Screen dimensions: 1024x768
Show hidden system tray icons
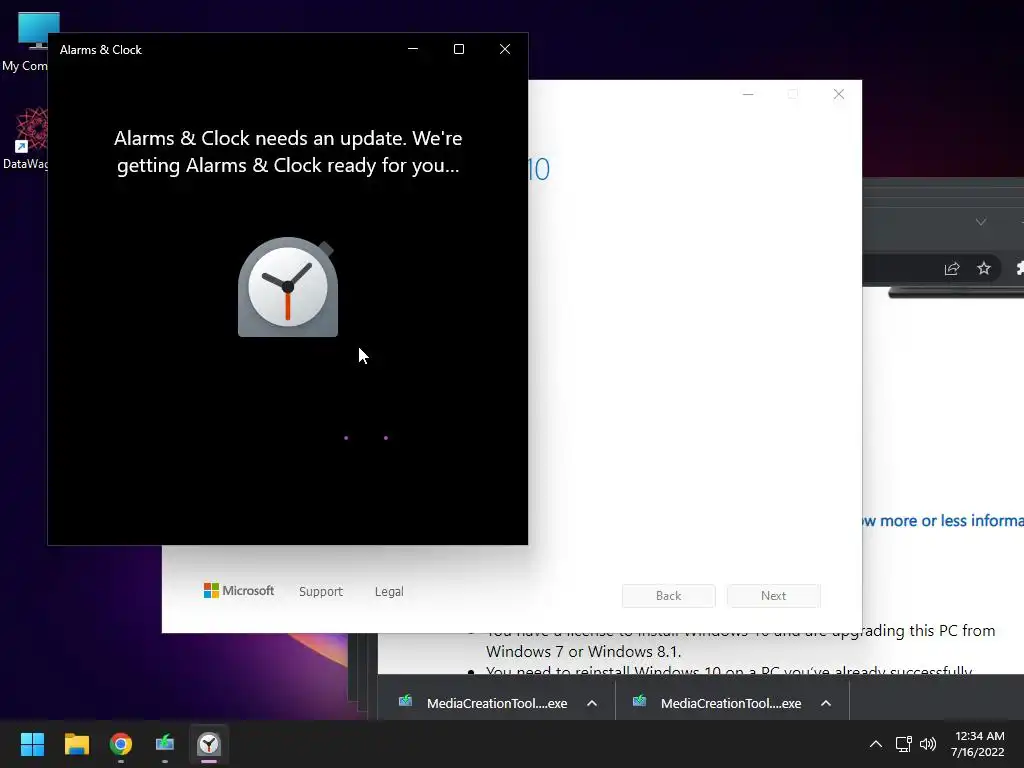click(x=876, y=743)
